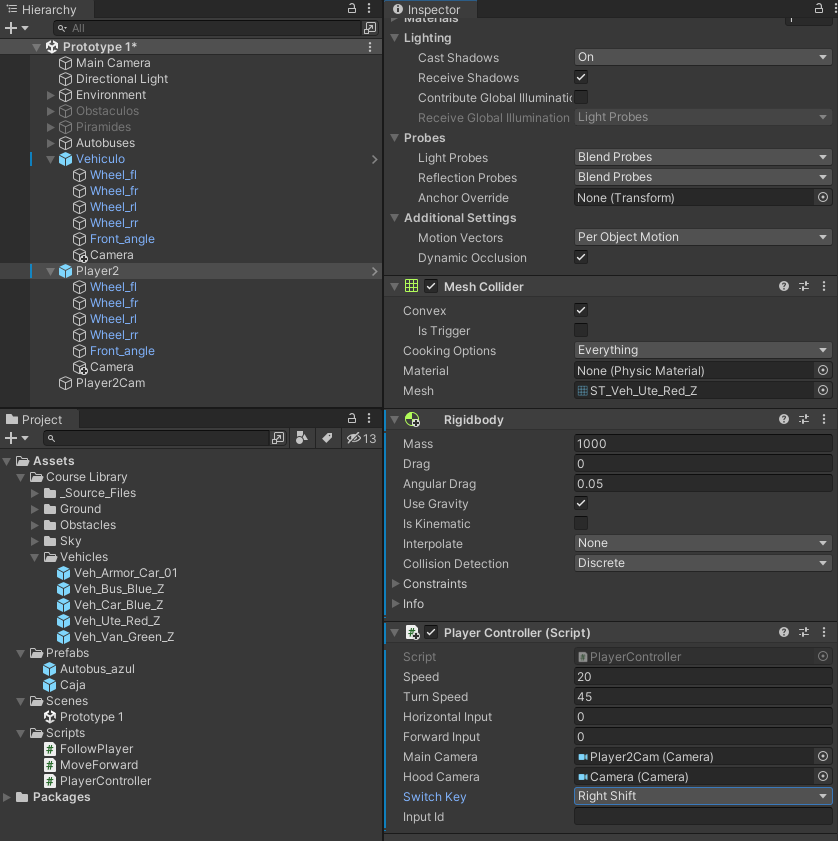
Task: Open Hierarchy panel options menu
Action: (369, 9)
